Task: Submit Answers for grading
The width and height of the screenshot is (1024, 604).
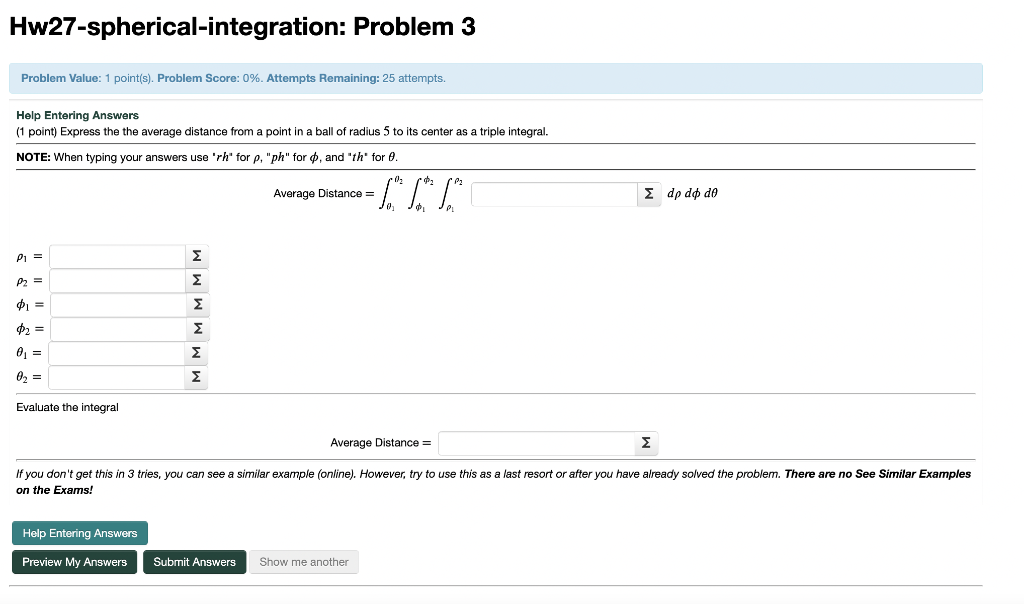Action: [x=194, y=561]
